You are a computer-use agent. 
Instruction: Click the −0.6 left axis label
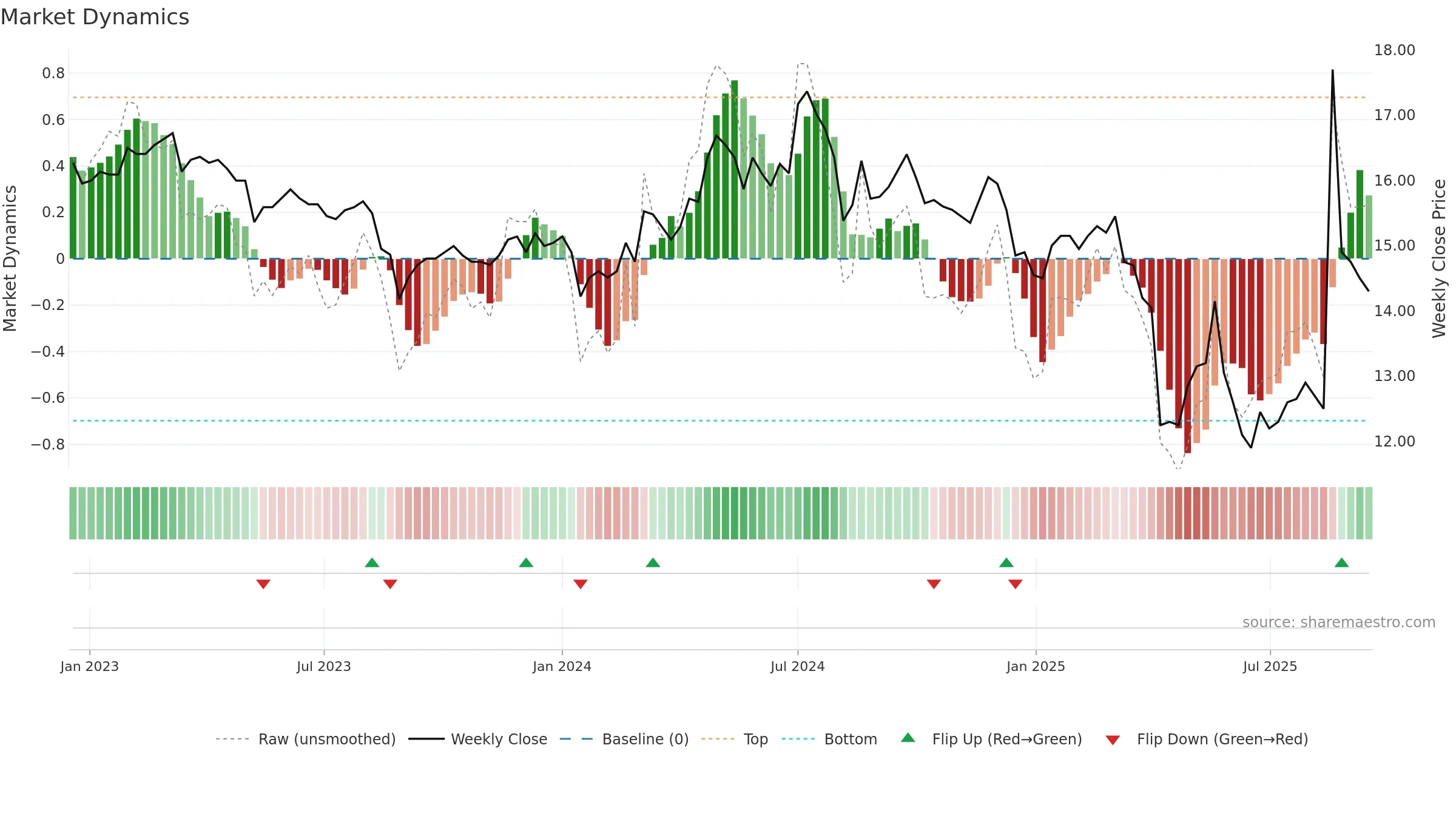47,397
